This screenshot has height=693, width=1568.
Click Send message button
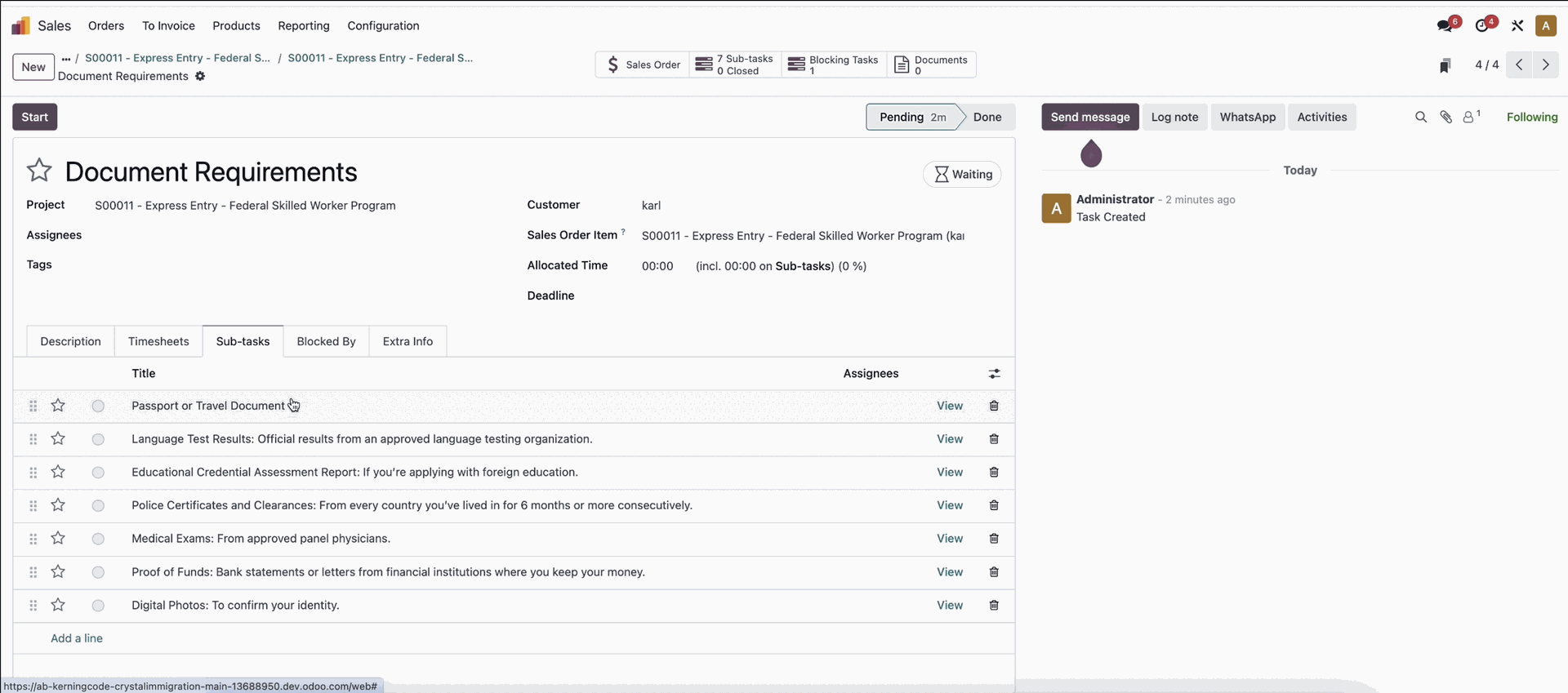click(1090, 117)
